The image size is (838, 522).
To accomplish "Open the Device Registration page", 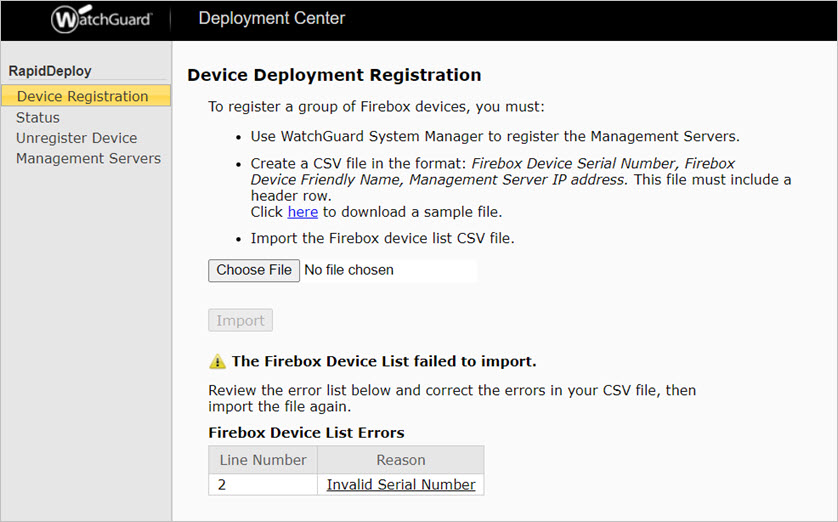I will pos(83,97).
